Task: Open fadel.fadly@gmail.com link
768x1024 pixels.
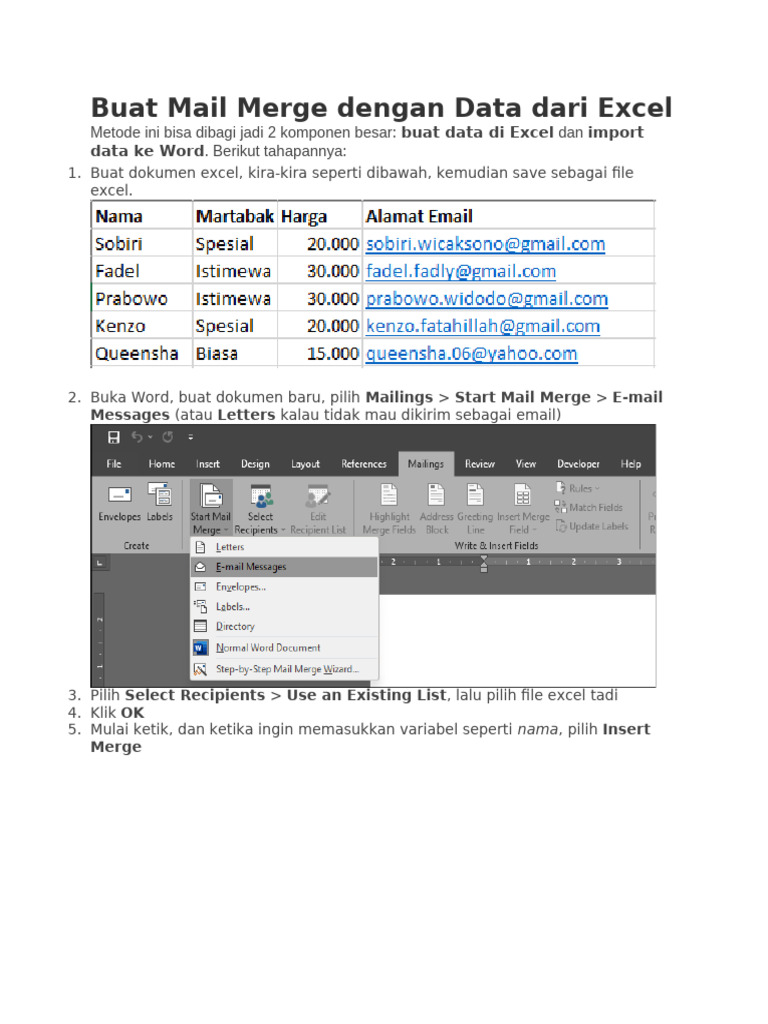Action: click(460, 272)
